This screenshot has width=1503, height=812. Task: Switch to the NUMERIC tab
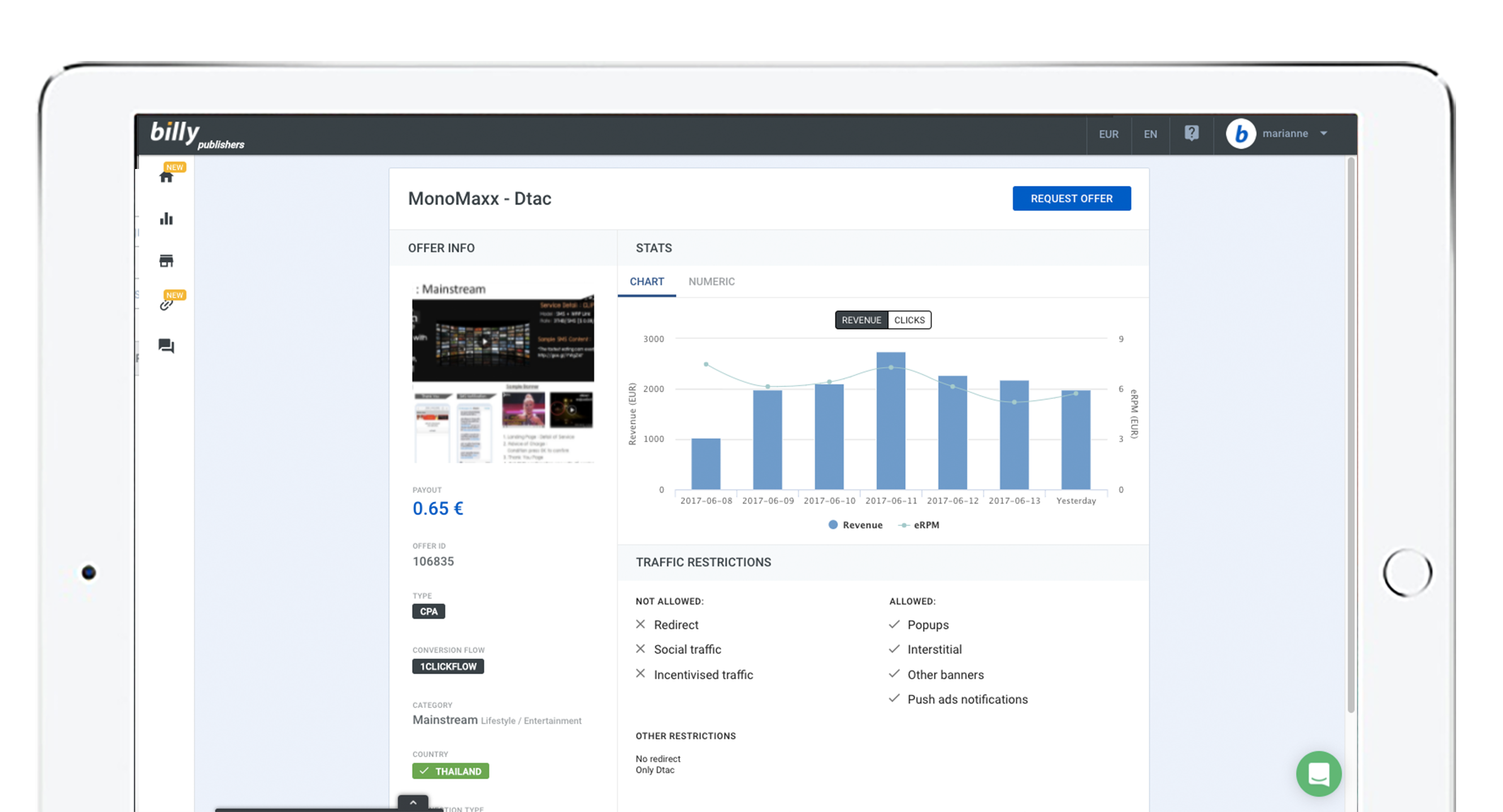tap(711, 282)
